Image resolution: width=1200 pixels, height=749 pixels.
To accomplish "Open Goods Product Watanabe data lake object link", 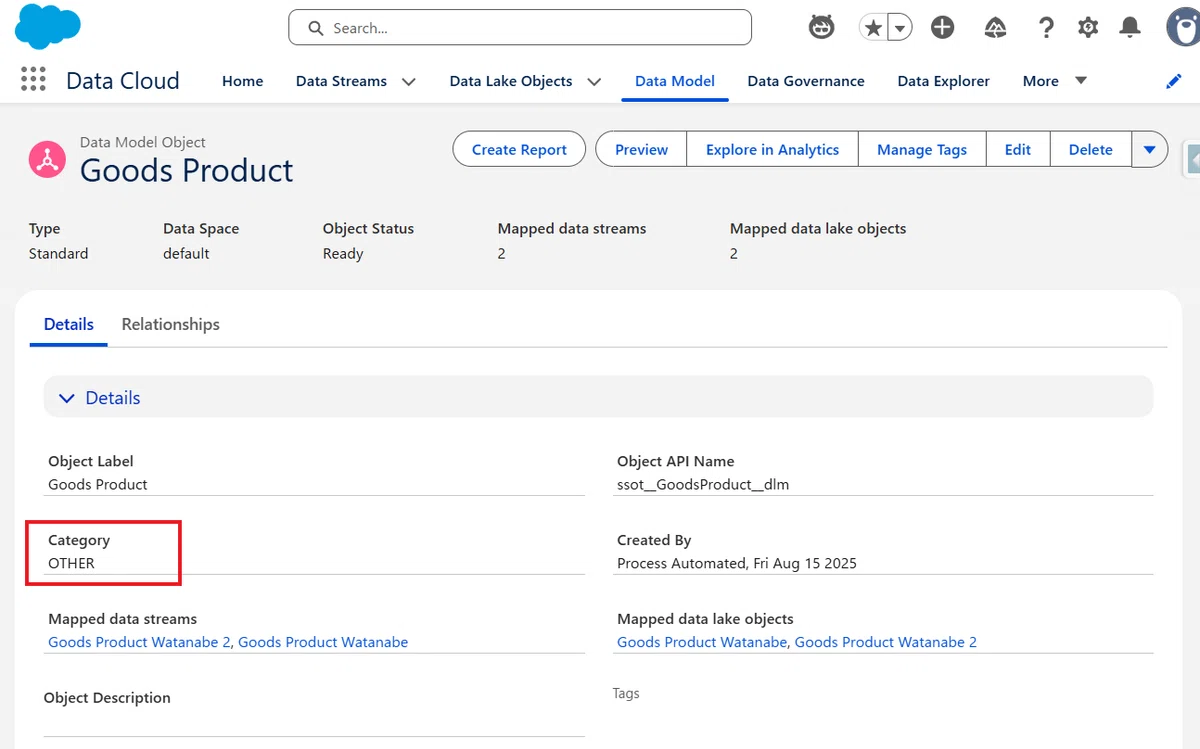I will tap(702, 642).
